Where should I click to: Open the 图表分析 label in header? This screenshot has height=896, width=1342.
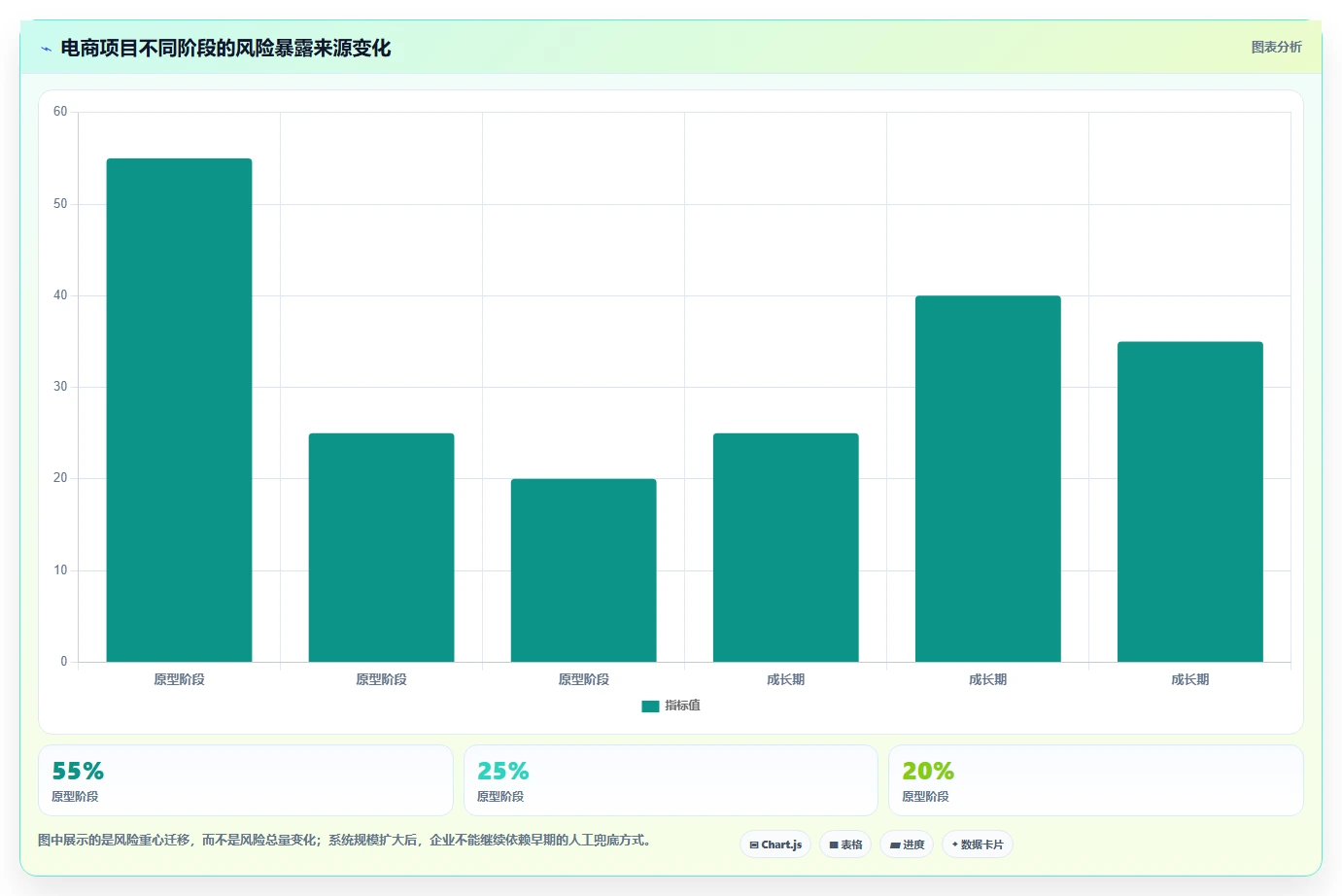[x=1276, y=47]
